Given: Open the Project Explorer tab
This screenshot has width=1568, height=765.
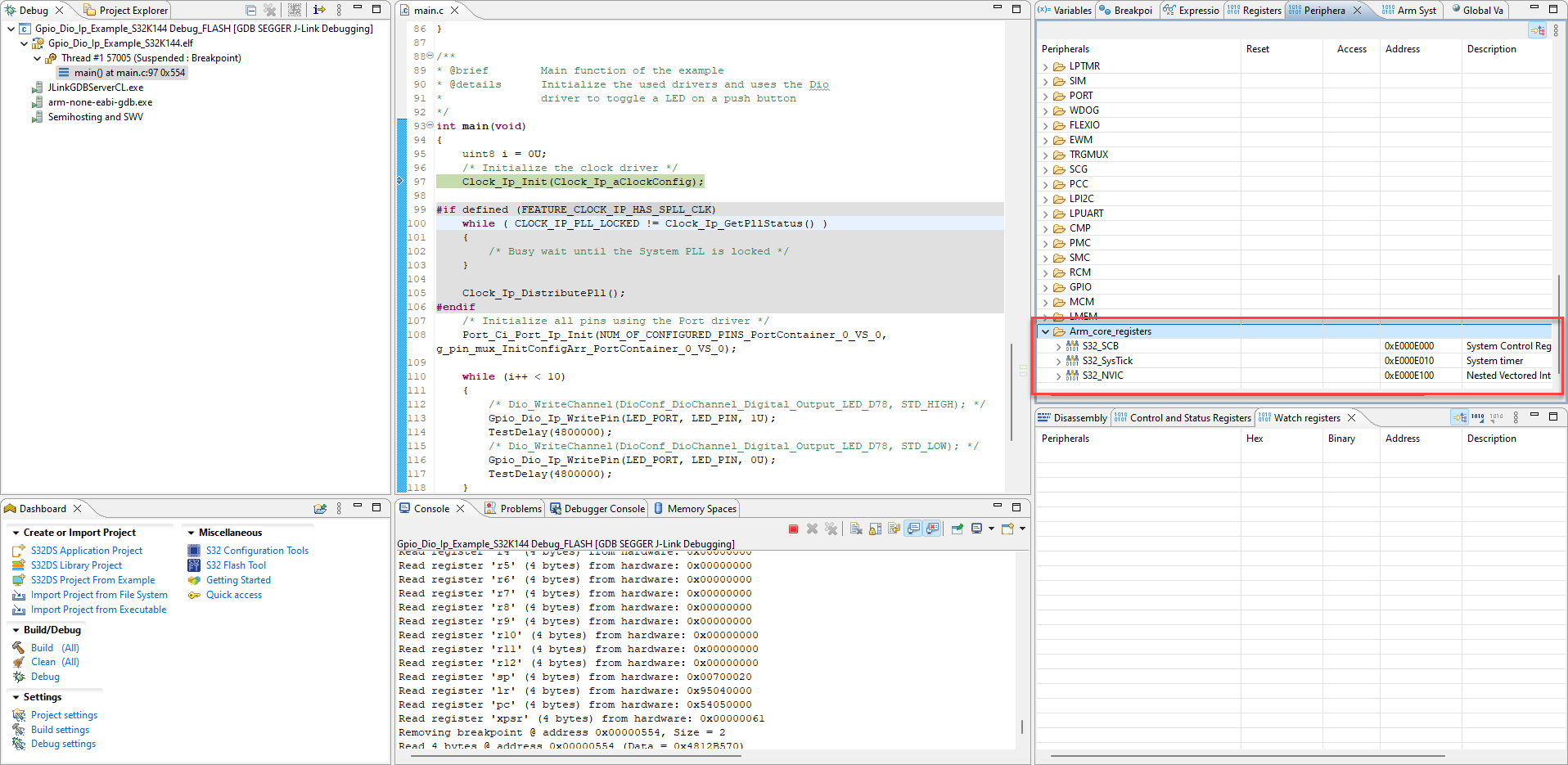Looking at the screenshot, I should (x=126, y=10).
